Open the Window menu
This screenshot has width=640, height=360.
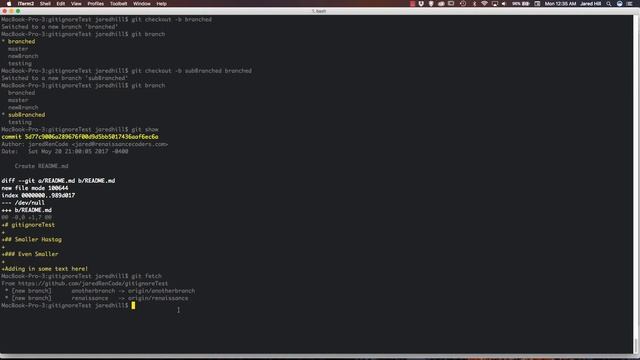[x=142, y=4]
